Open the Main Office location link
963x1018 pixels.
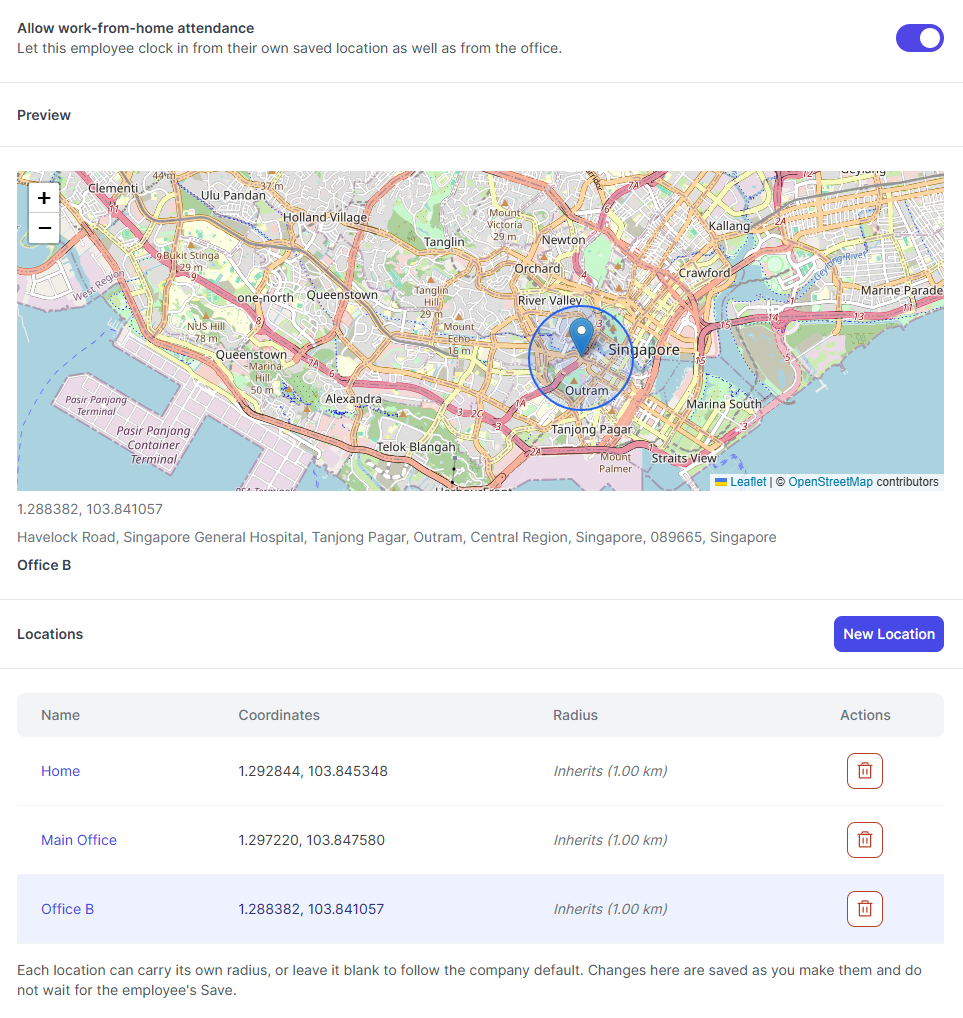(79, 840)
